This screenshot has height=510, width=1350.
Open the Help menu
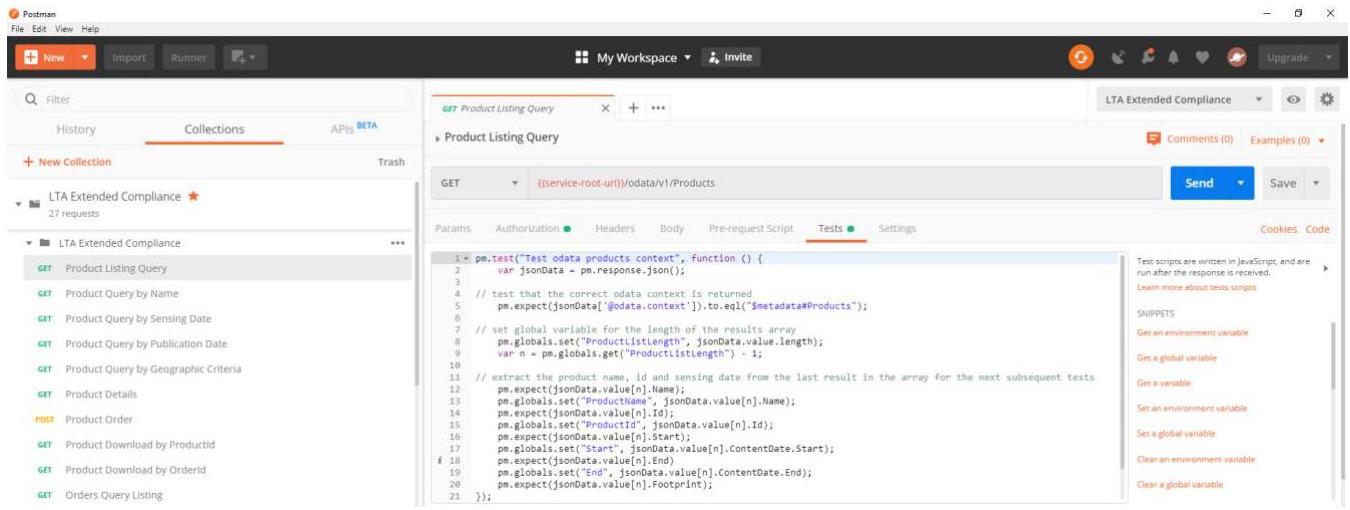point(91,29)
